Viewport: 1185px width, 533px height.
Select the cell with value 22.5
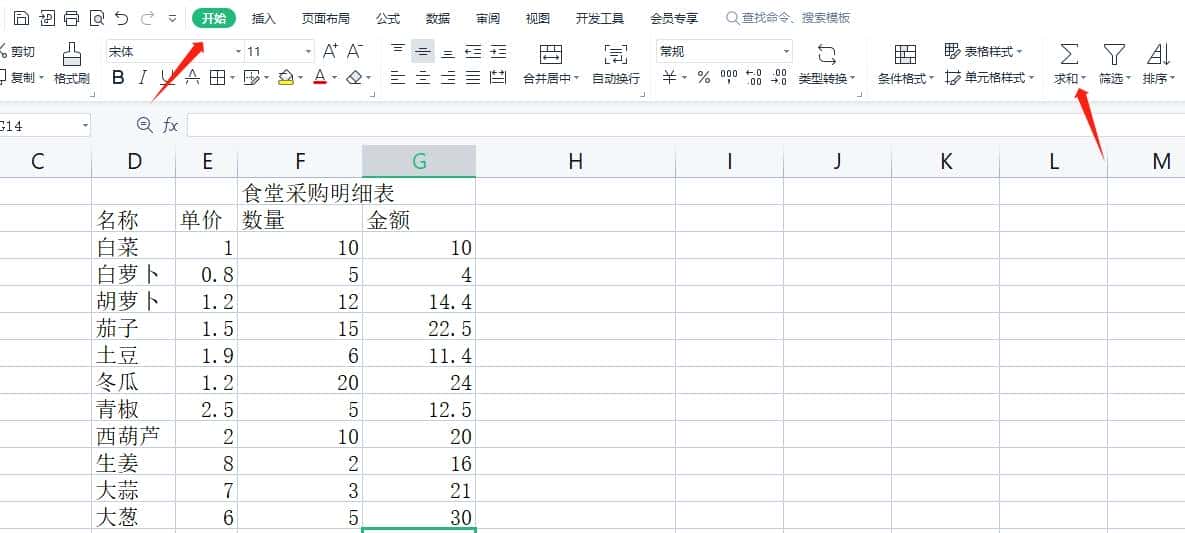point(419,327)
